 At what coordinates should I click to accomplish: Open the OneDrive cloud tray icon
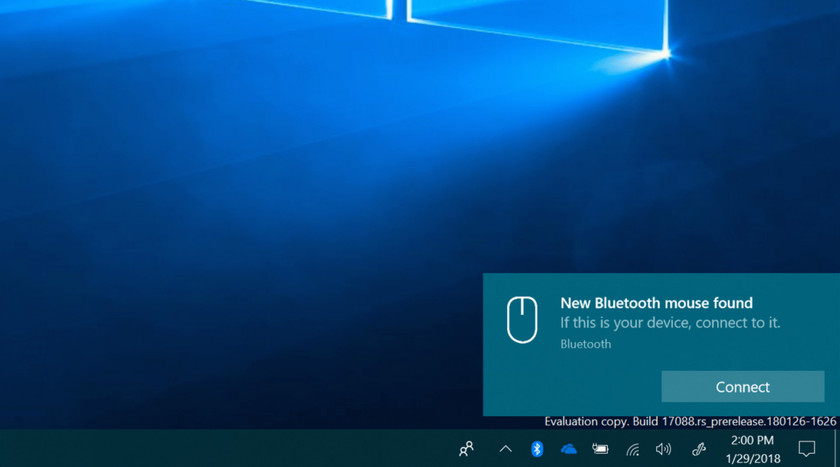568,449
